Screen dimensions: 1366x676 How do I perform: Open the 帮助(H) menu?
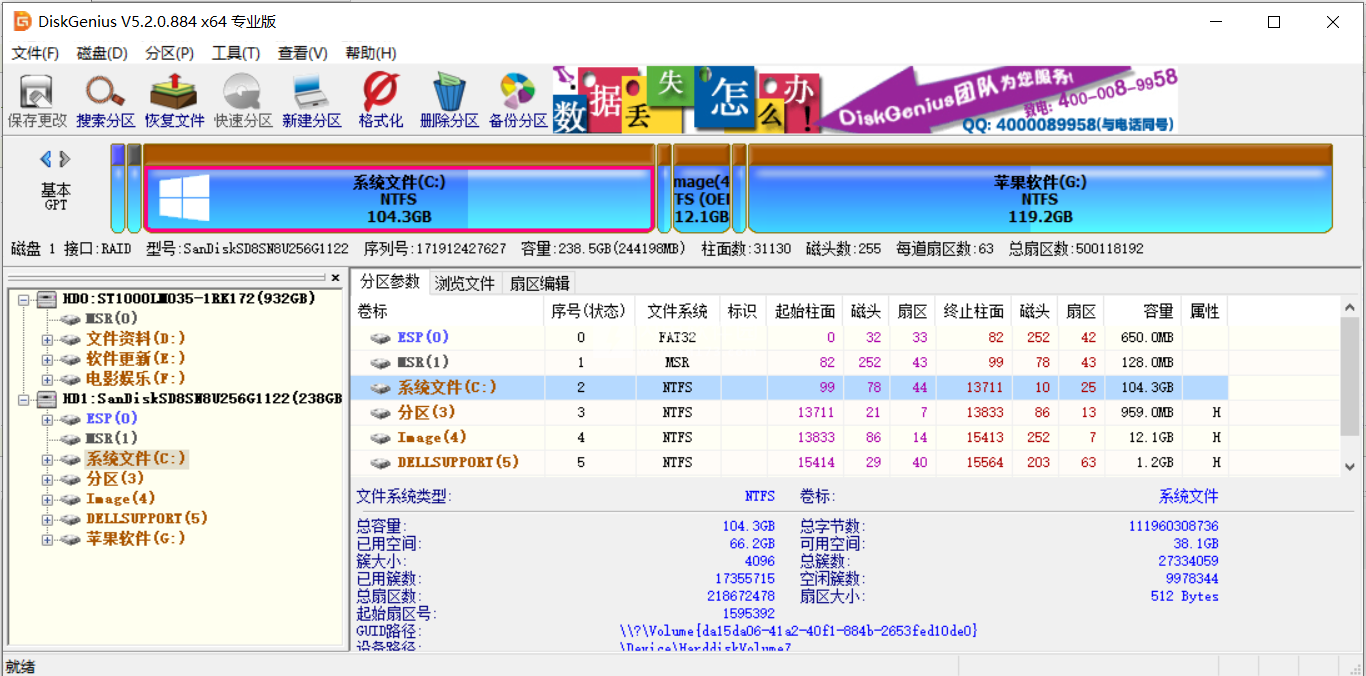point(371,53)
